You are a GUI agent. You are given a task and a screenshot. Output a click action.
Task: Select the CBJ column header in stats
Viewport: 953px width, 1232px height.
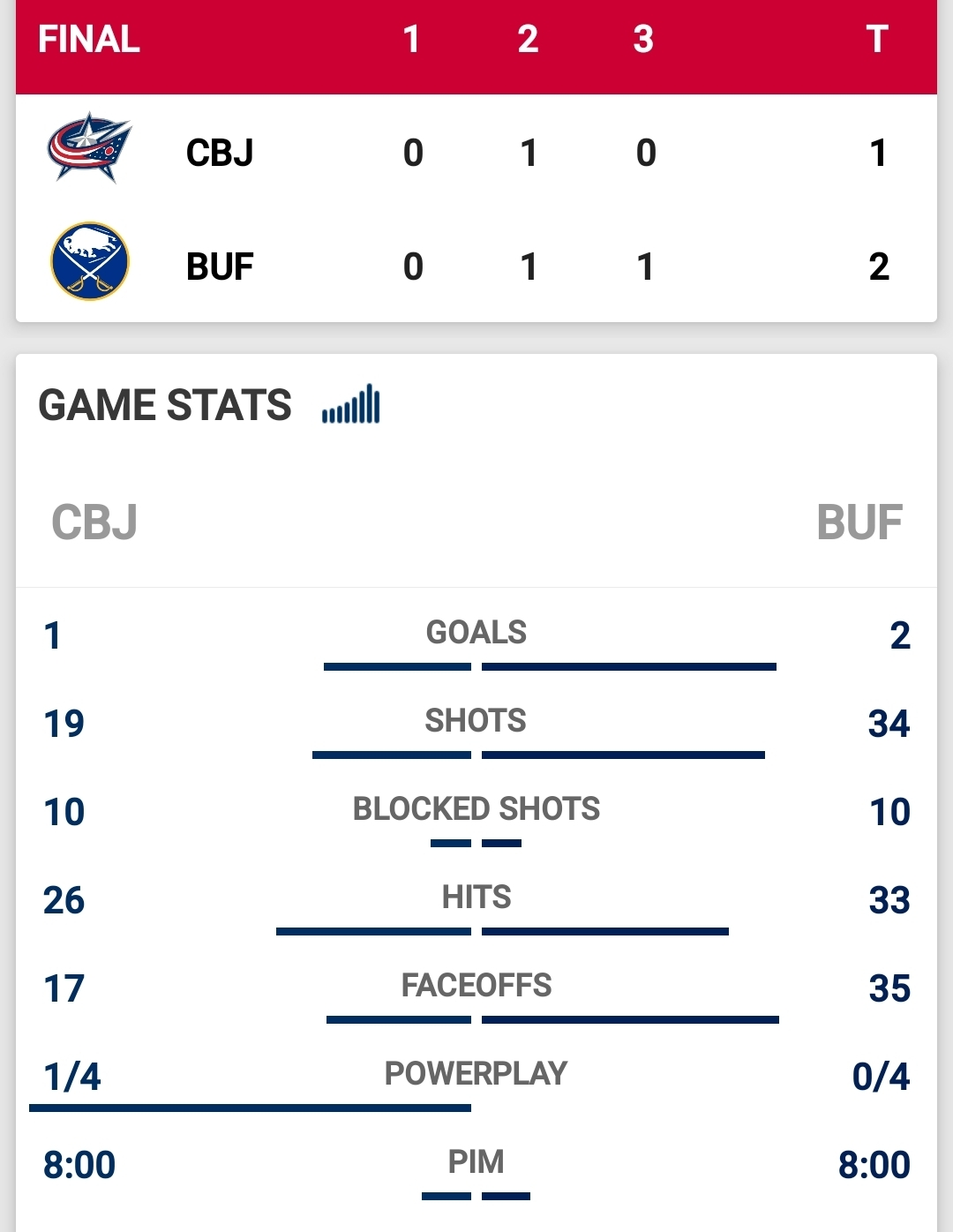pyautogui.click(x=94, y=522)
